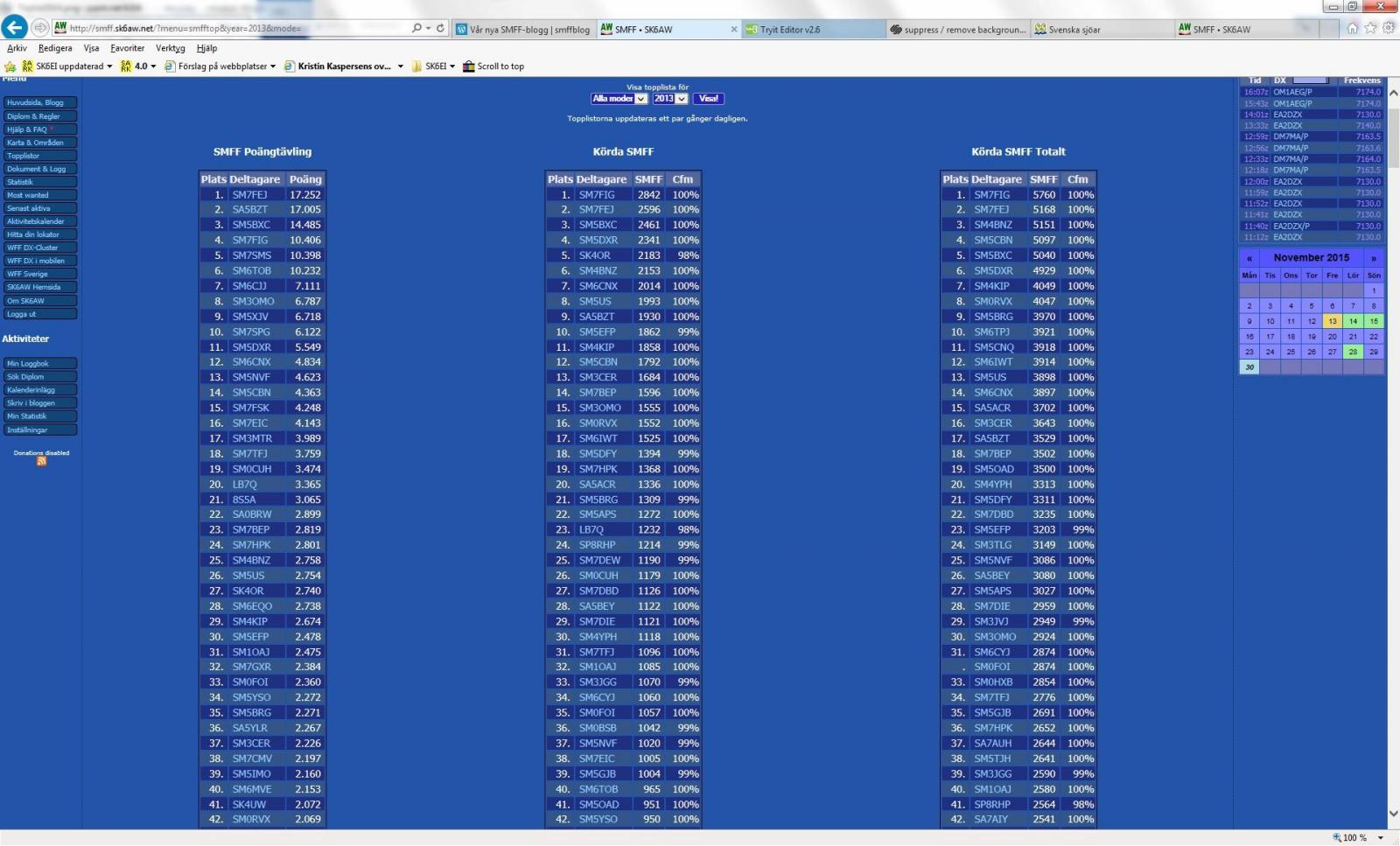
Task: Open the address bar autocomplete dropdown arrow
Action: pos(428,28)
